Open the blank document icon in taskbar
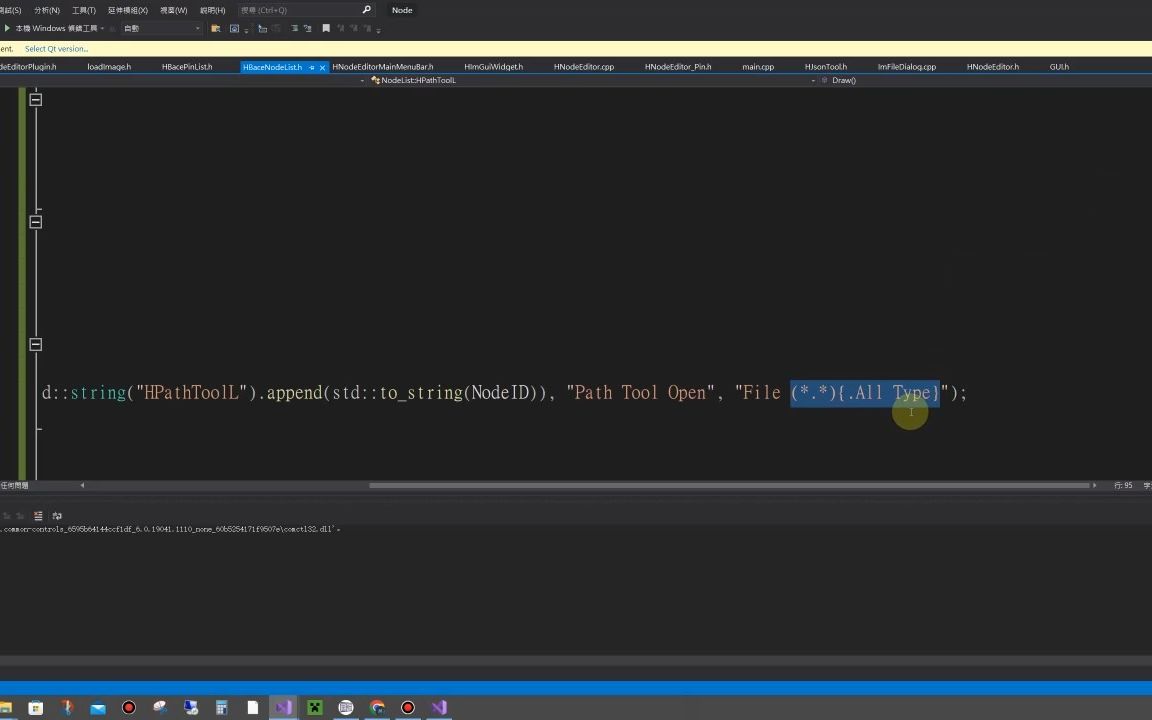Screen dimensions: 1152x720 (x=253, y=708)
